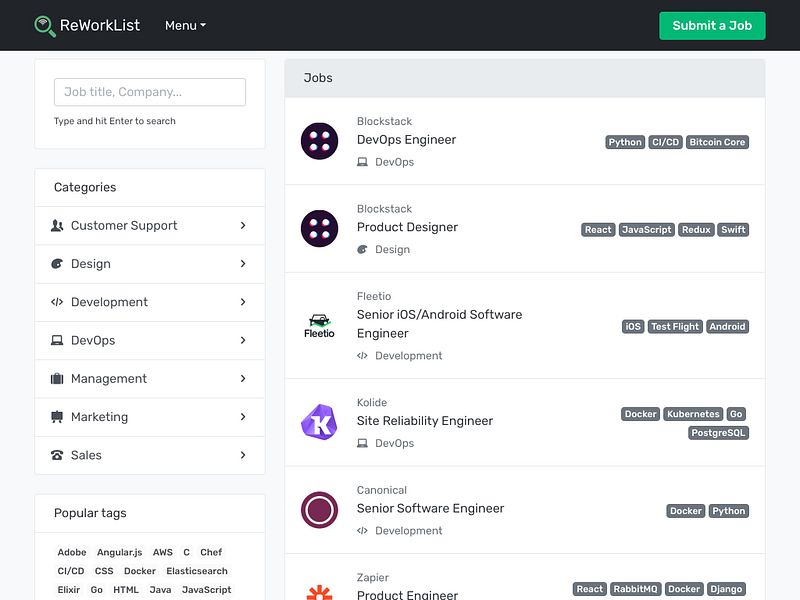The height and width of the screenshot is (600, 800).
Task: Focus the Job title, Company search field
Action: click(x=150, y=92)
